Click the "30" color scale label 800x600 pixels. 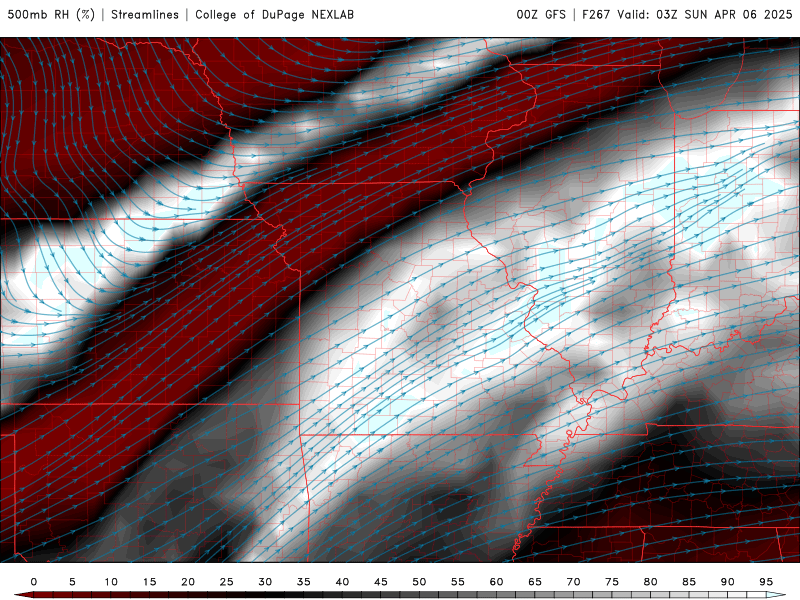pos(265,582)
